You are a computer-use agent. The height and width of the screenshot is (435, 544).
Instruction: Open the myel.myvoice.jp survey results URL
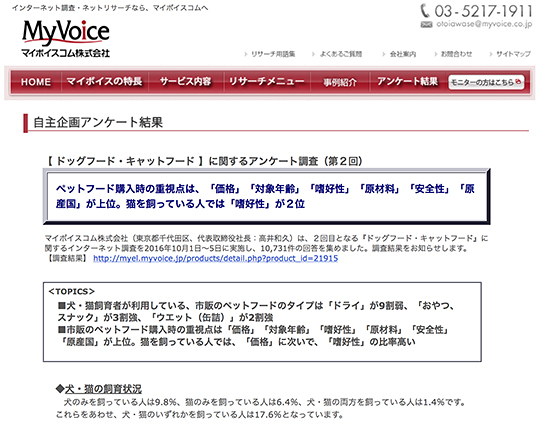[215, 258]
